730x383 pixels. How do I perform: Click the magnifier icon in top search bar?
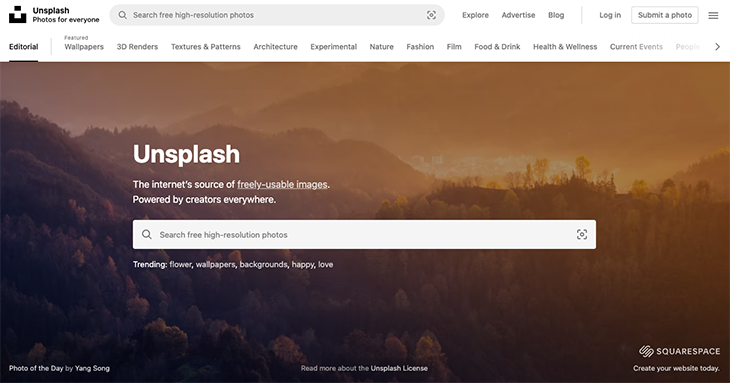pos(122,15)
